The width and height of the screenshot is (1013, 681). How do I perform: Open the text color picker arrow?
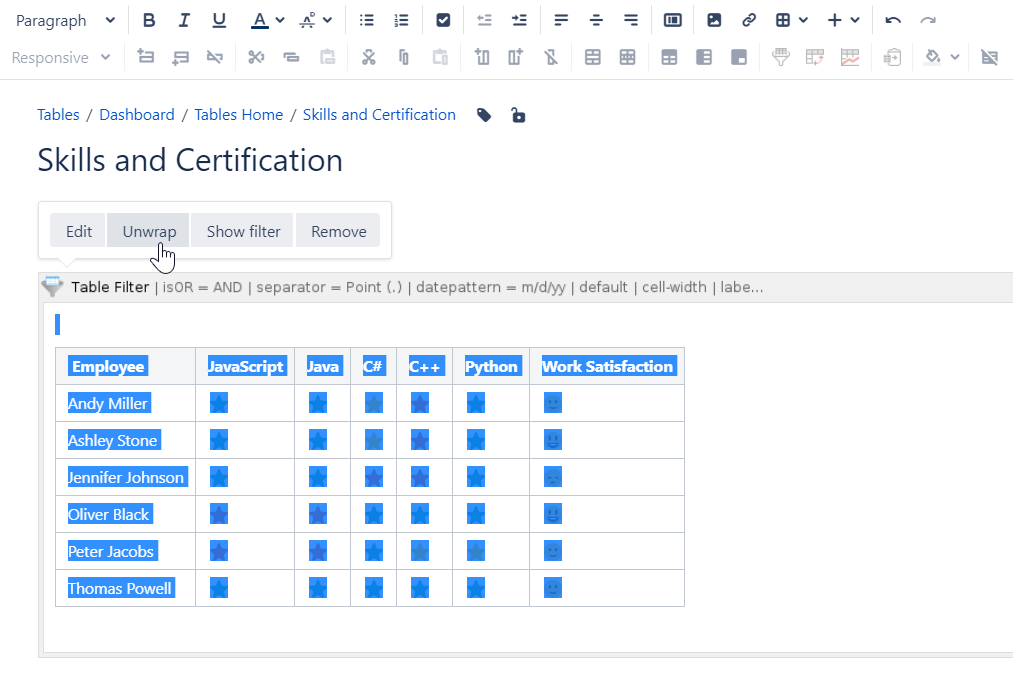280,20
